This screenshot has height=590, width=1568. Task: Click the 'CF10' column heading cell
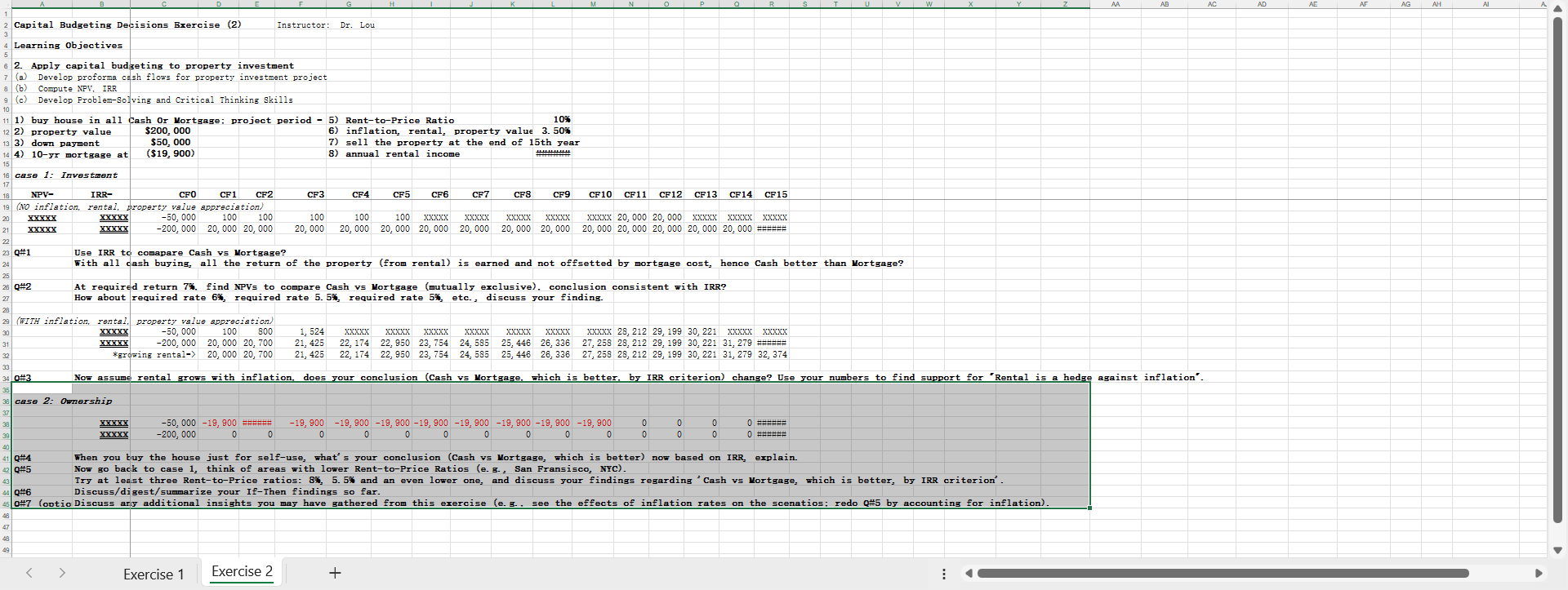(x=600, y=194)
